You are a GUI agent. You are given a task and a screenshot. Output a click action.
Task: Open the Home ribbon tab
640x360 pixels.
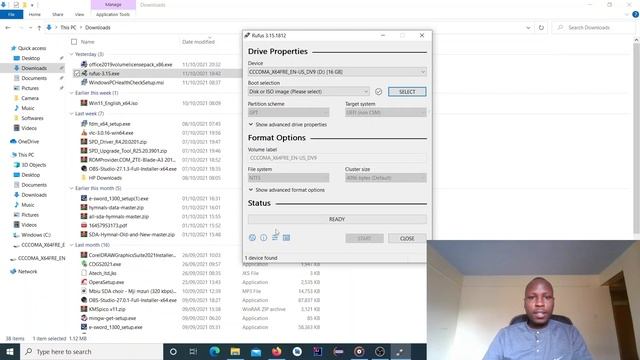[x=35, y=14]
